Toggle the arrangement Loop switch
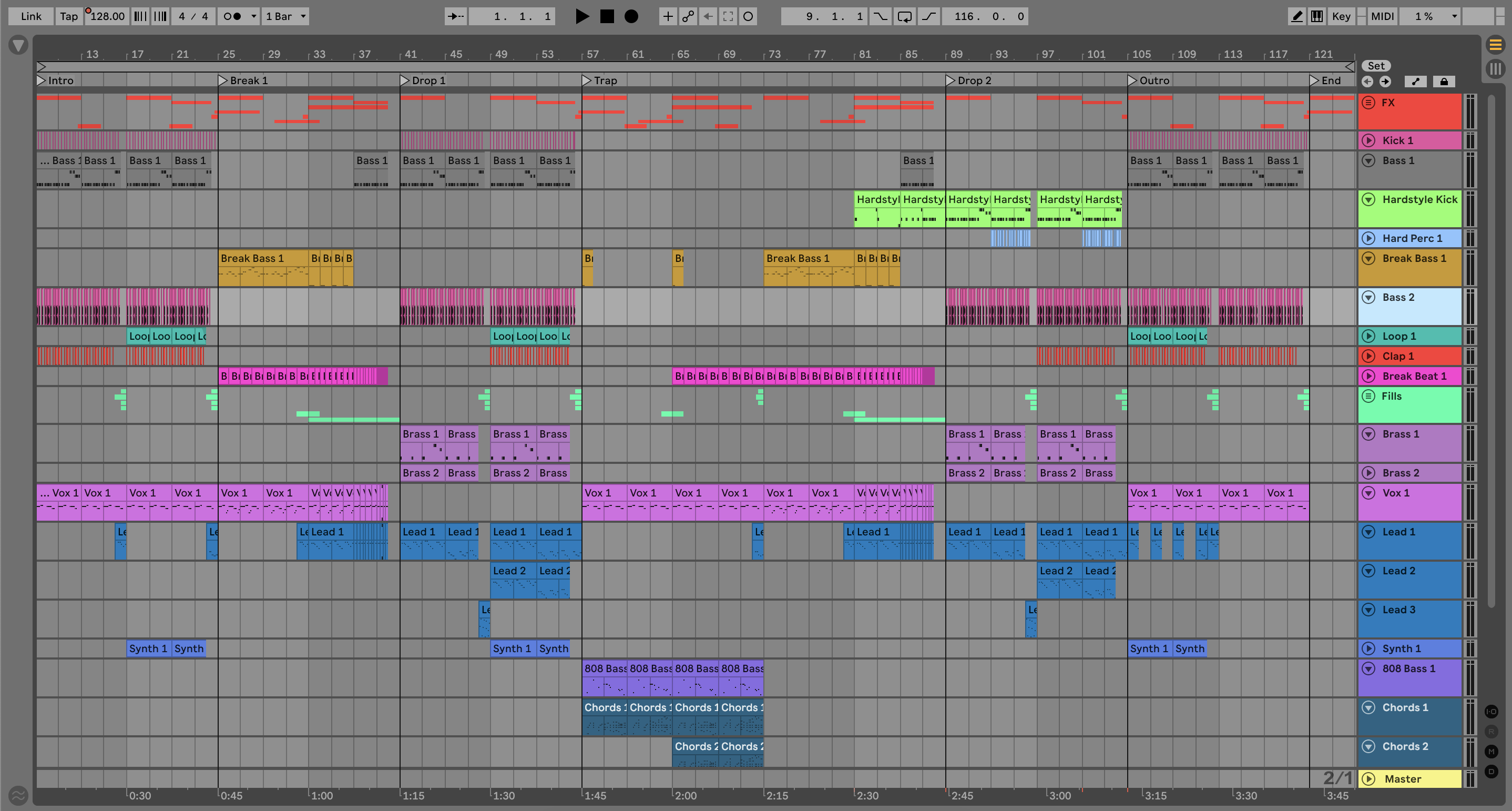The width and height of the screenshot is (1512, 811). (904, 16)
